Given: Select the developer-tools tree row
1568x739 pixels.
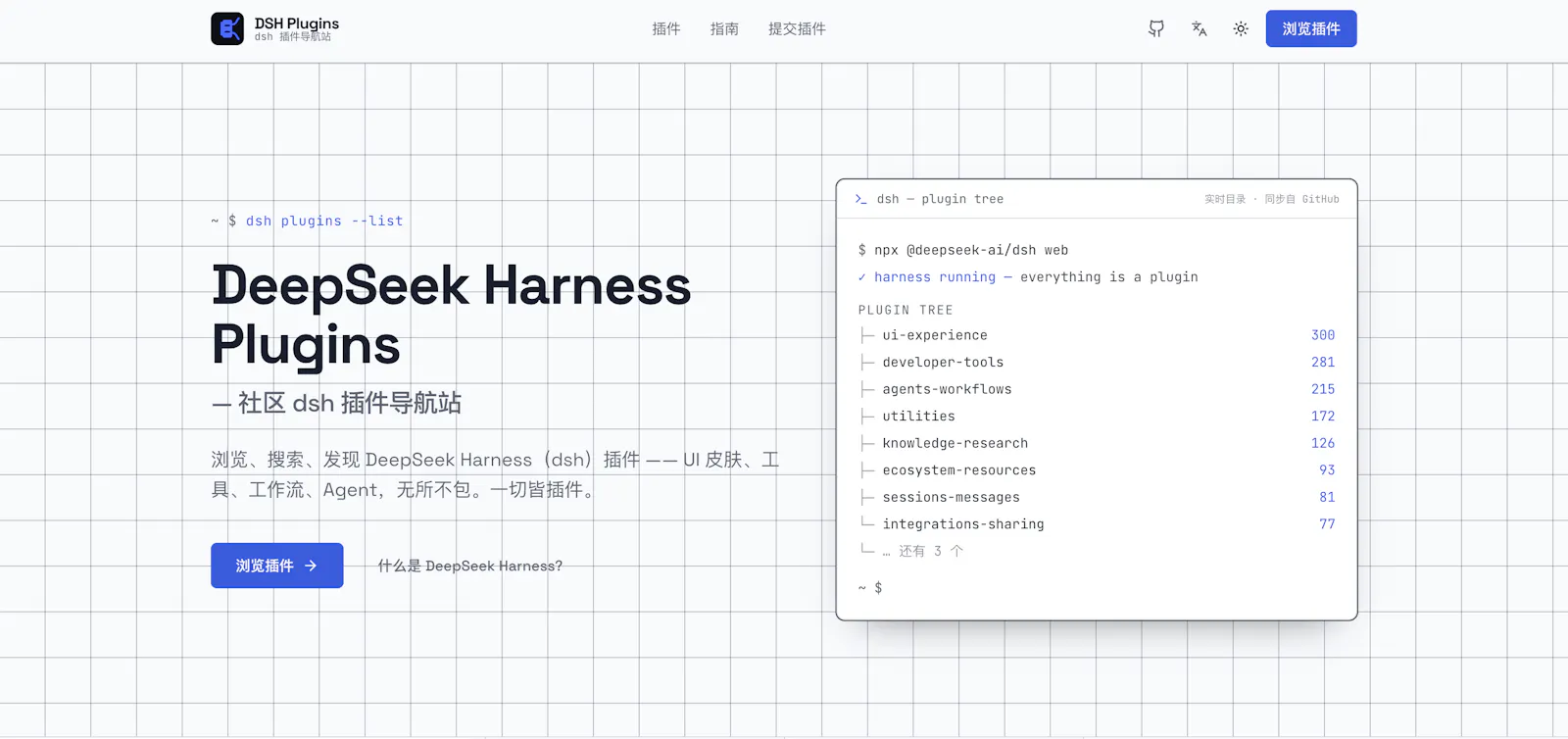Looking at the screenshot, I should point(1097,363).
